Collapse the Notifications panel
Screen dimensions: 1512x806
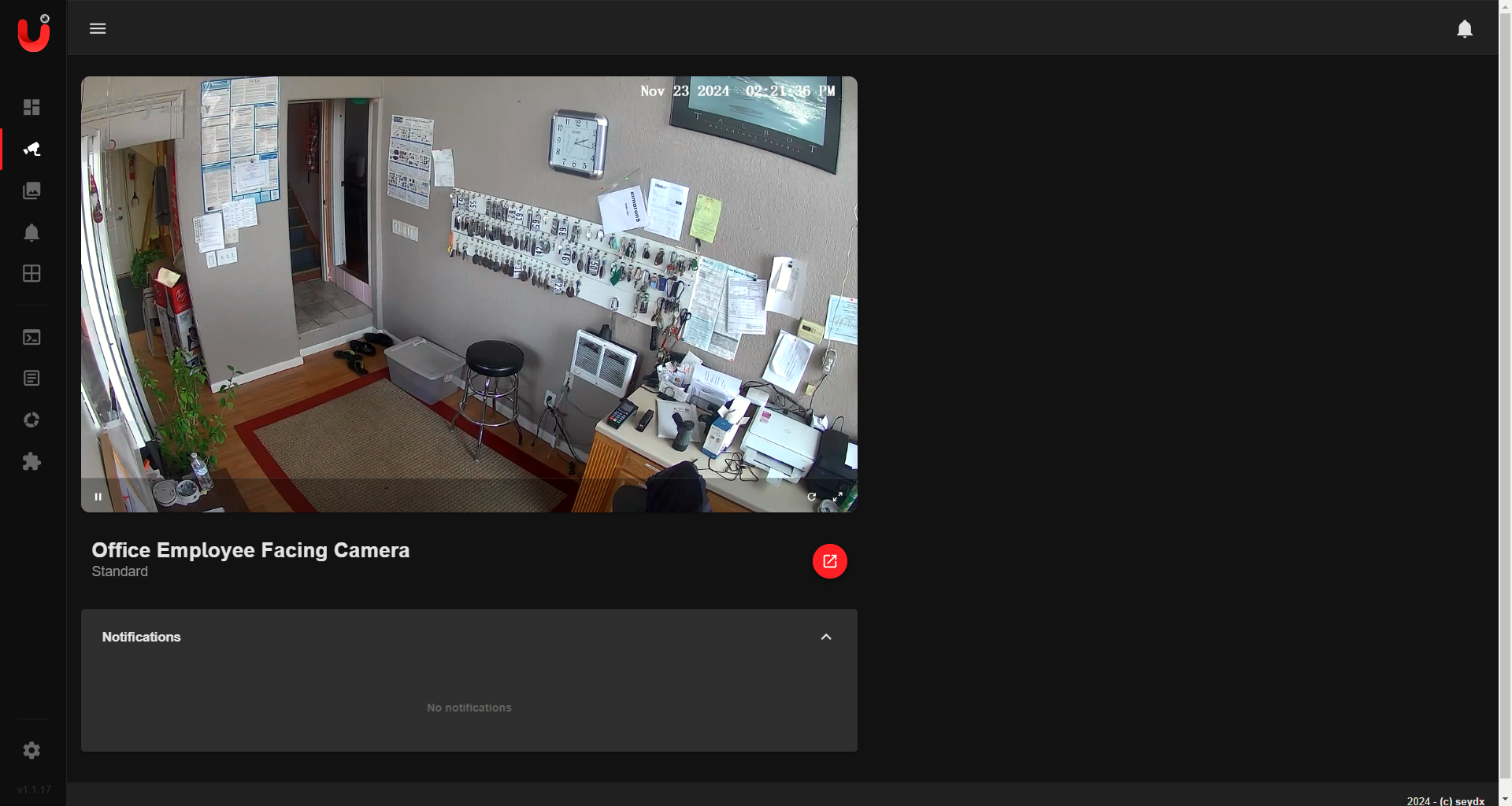coord(826,637)
